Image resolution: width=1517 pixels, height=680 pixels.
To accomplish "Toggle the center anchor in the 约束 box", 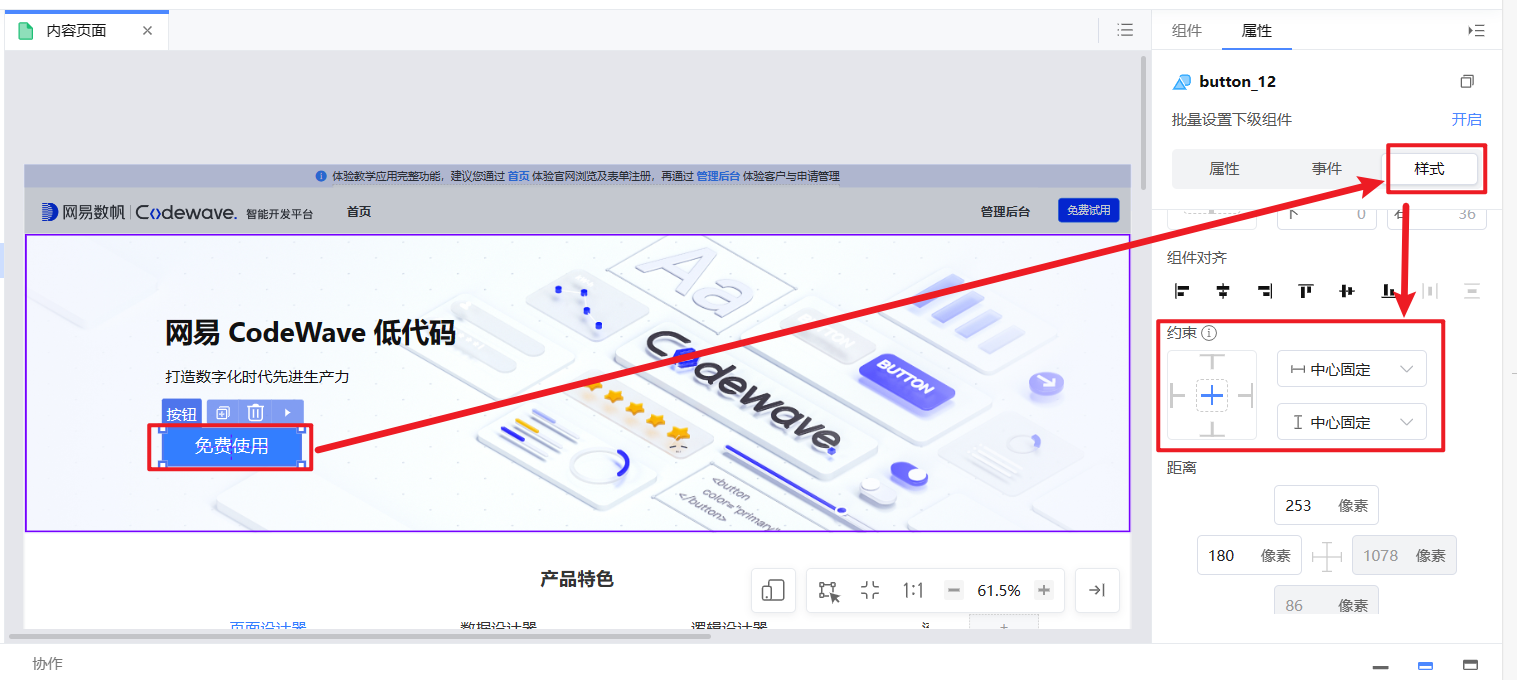I will pos(1211,395).
